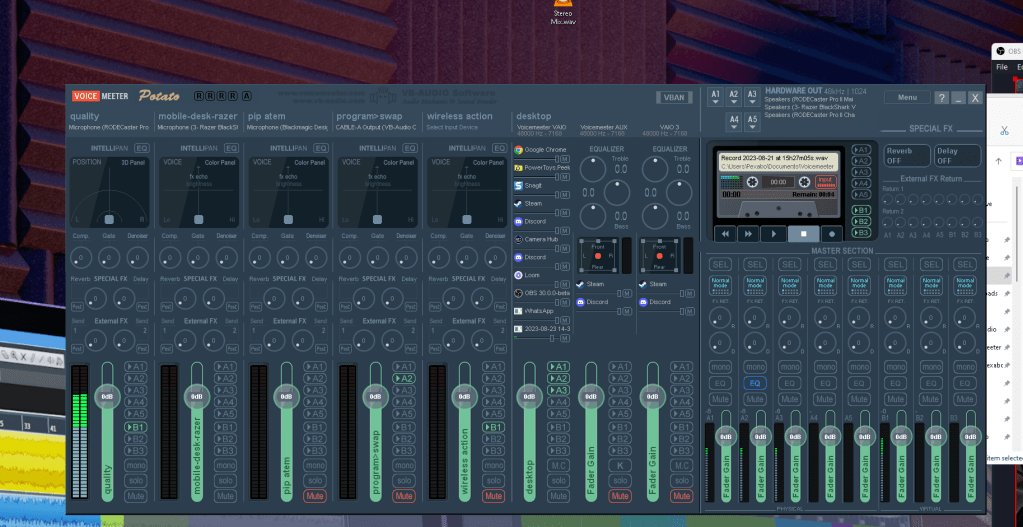This screenshot has width=1023, height=527.
Task: Switch the mobile-desk-razer Color Panel view
Action: (219, 162)
